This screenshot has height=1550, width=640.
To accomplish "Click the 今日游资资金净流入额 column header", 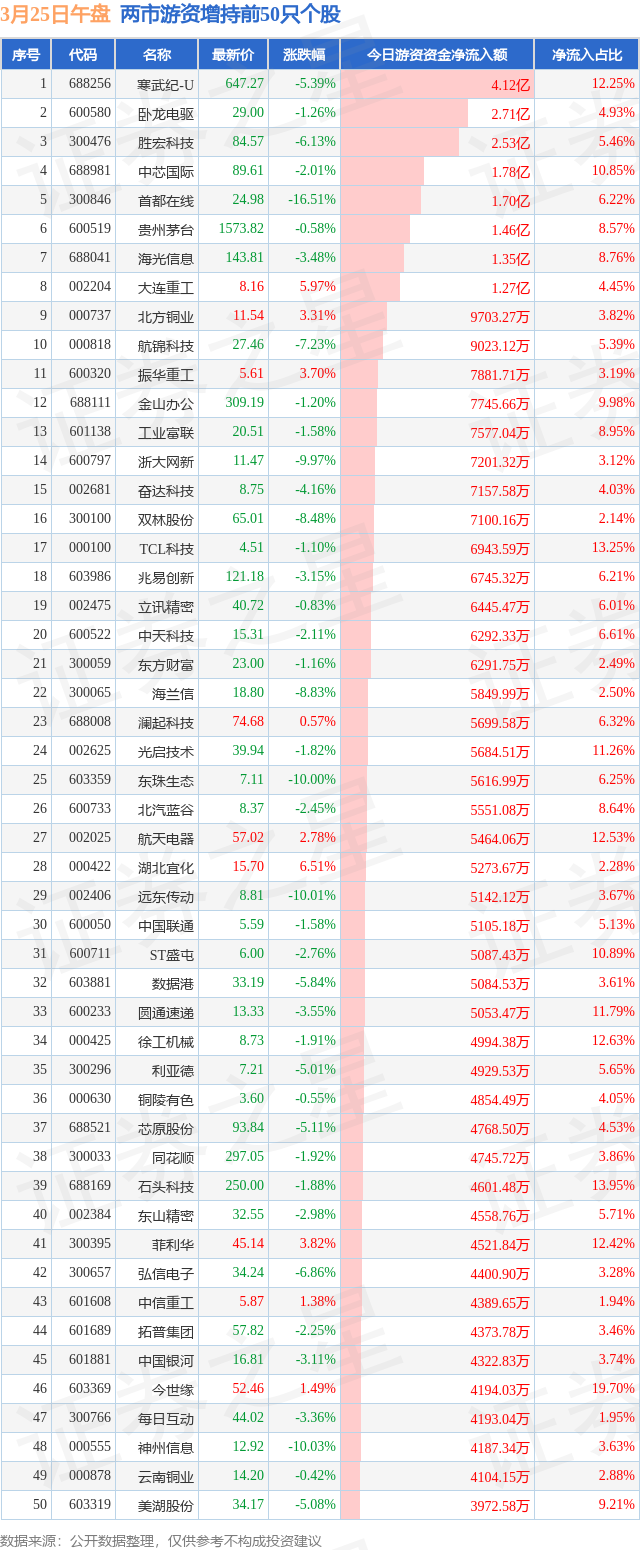I will [437, 55].
